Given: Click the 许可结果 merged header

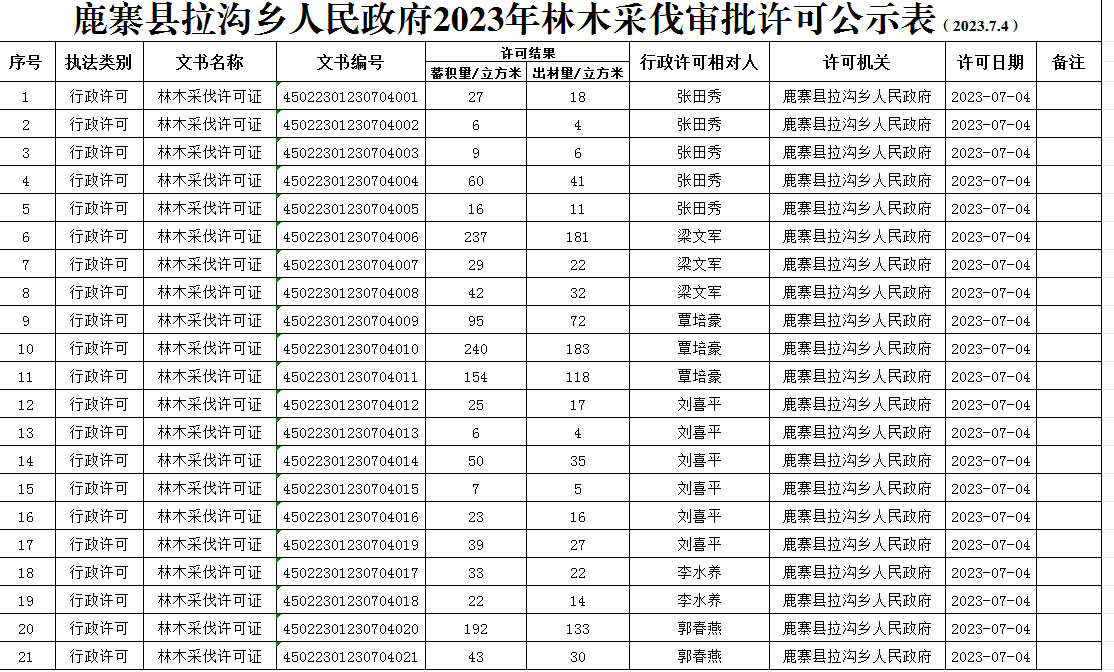Looking at the screenshot, I should click(x=527, y=52).
